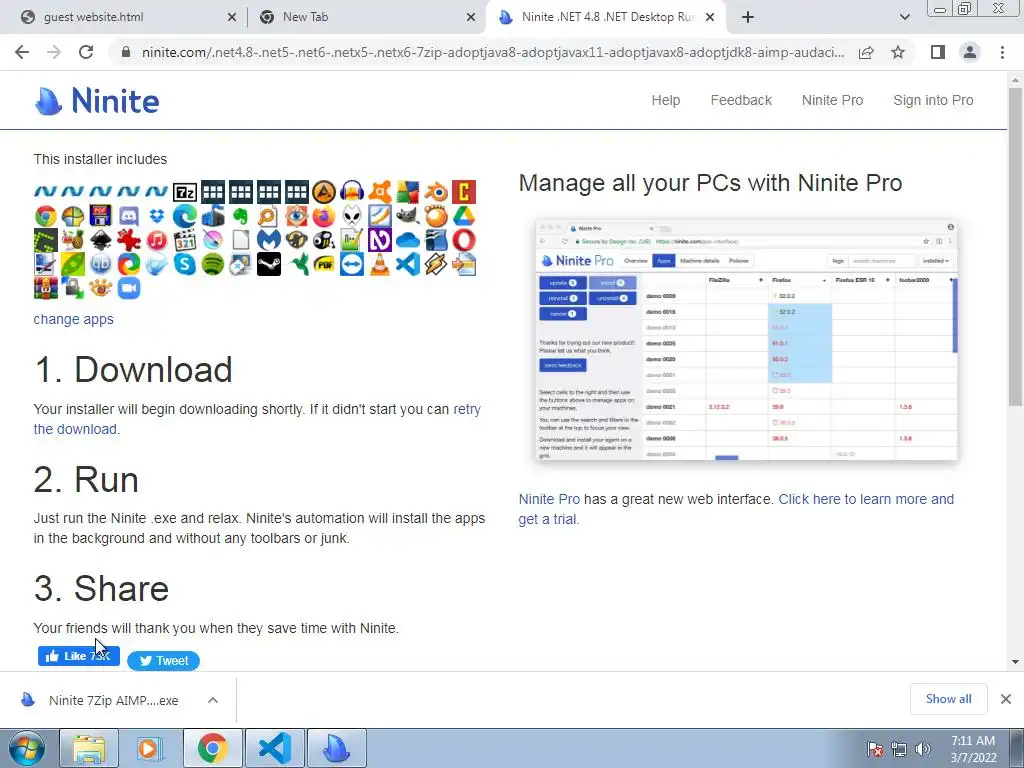Open the tab search dropdown arrow
Image resolution: width=1024 pixels, height=768 pixels.
904,17
